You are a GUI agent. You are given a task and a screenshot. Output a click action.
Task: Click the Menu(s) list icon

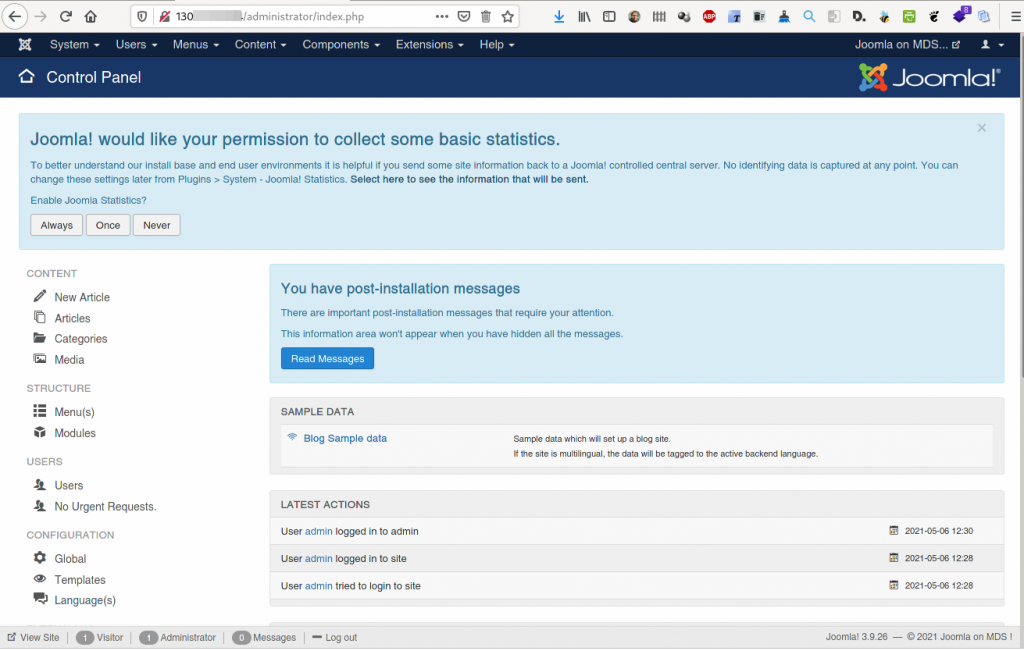pyautogui.click(x=40, y=411)
